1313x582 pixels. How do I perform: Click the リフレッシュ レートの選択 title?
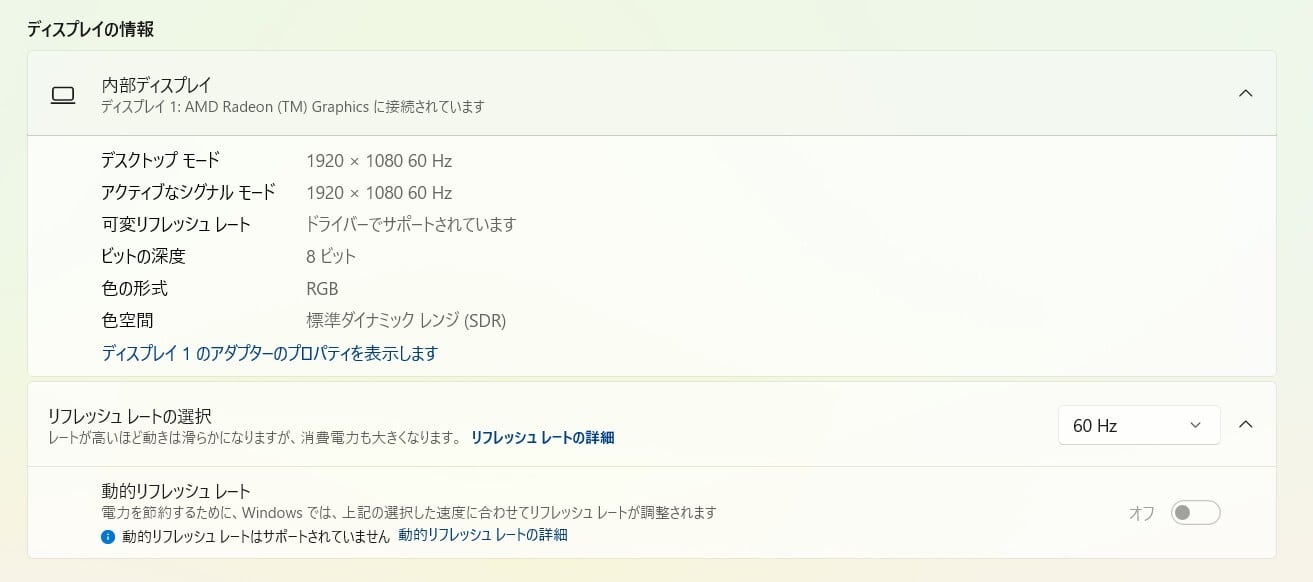(x=129, y=416)
